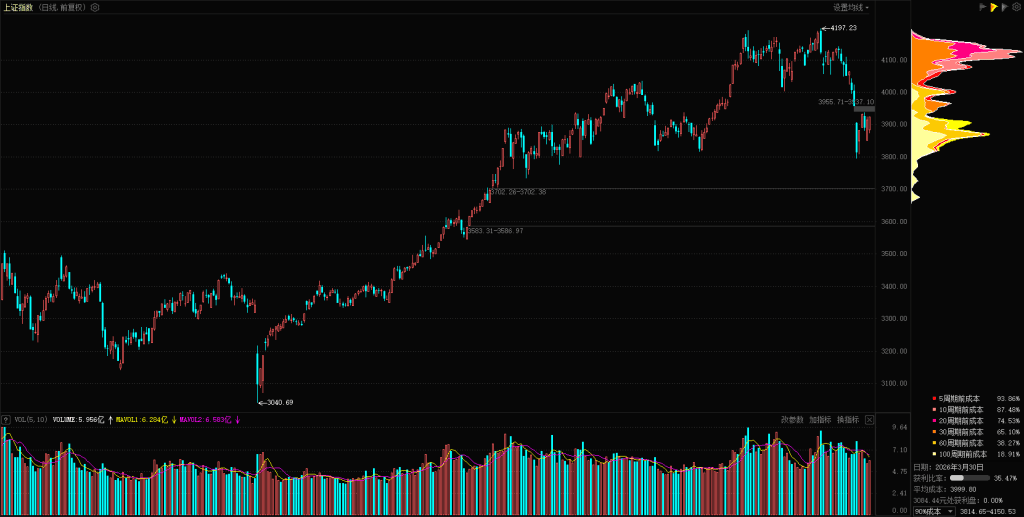Click the third gray flag icon above cost distribution
The image size is (1024, 517).
pyautogui.click(x=1005, y=8)
